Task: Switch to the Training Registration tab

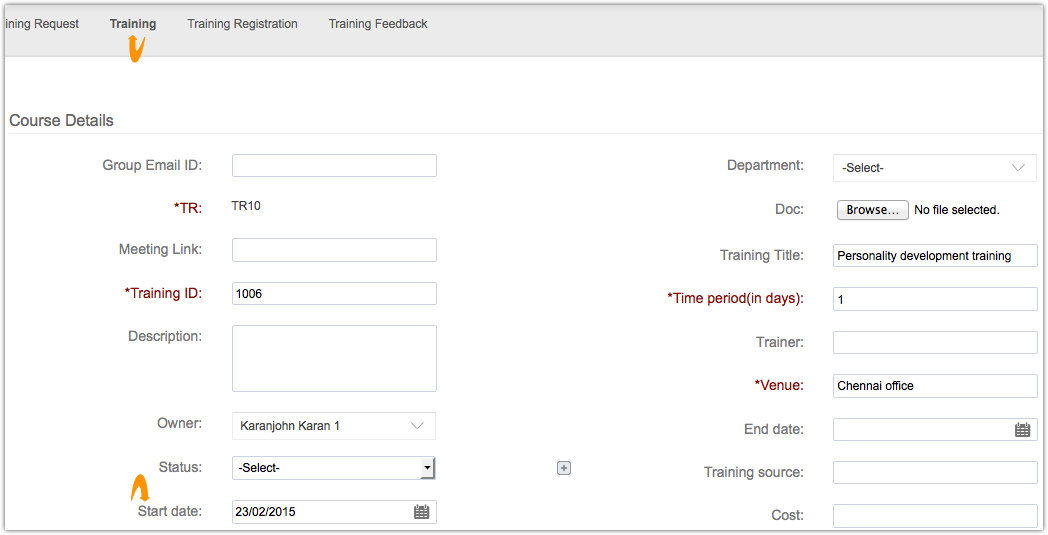Action: (242, 24)
